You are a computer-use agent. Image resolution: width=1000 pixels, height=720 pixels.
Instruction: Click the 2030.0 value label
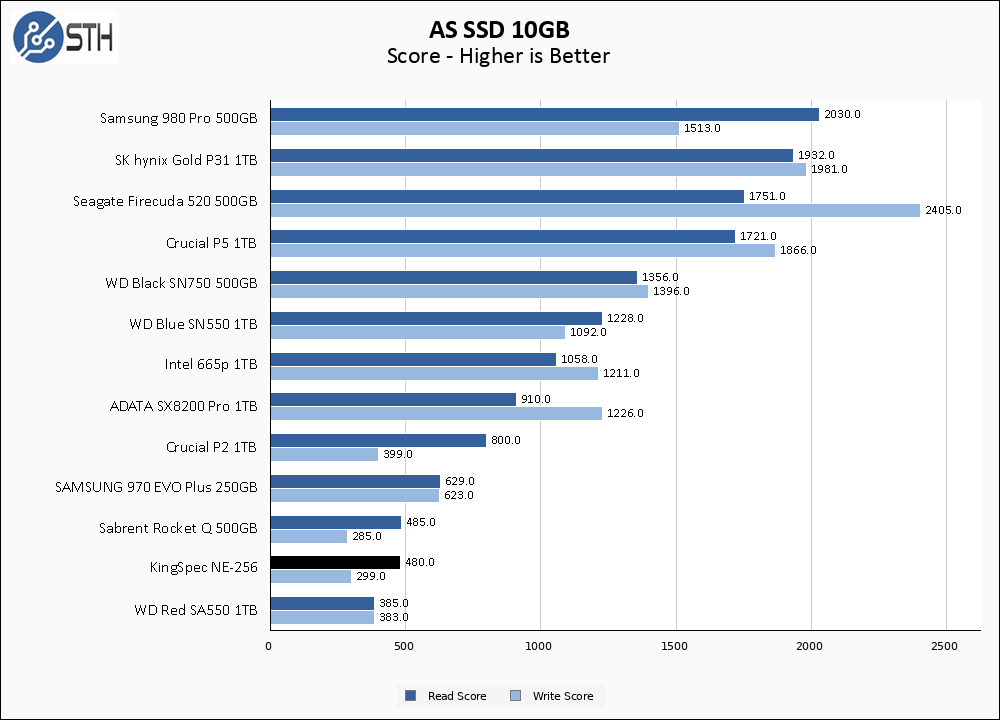pos(842,114)
